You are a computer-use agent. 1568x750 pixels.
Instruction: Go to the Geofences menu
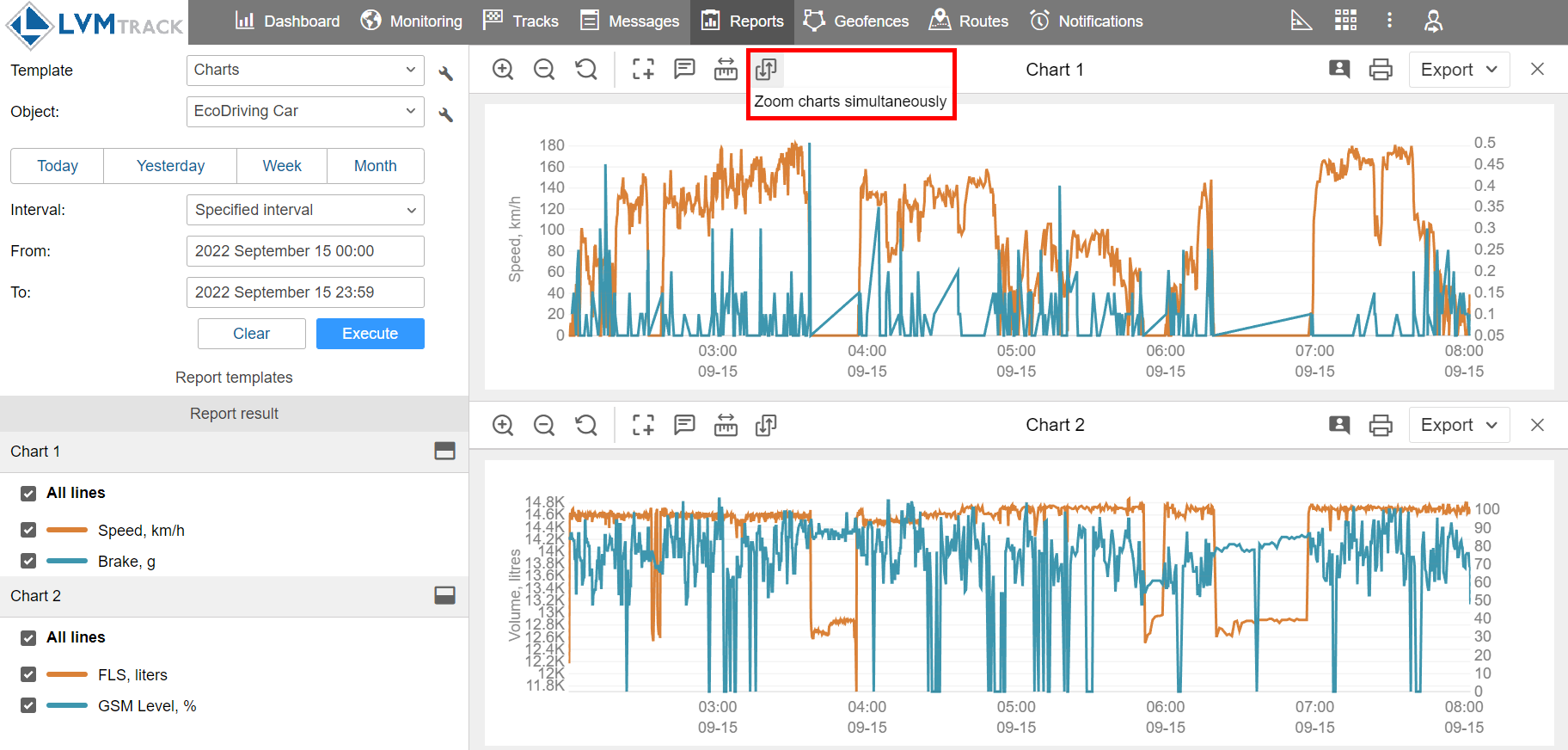(x=856, y=22)
